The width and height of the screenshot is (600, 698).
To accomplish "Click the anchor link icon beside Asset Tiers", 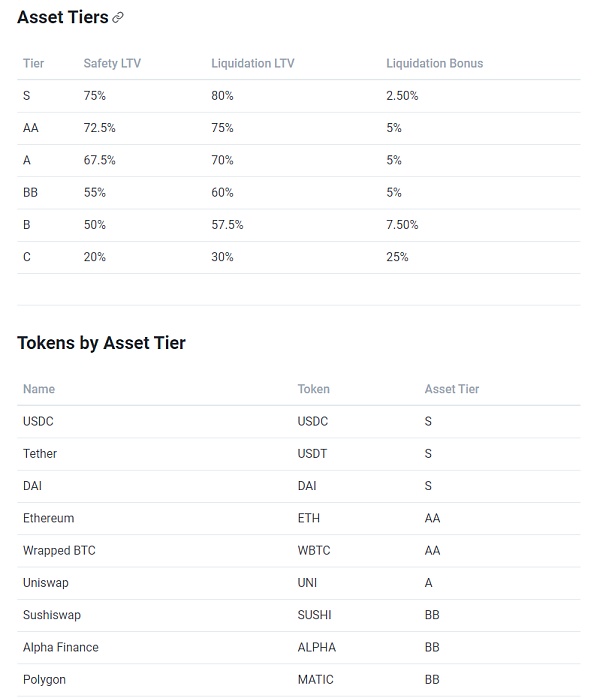I will point(118,18).
